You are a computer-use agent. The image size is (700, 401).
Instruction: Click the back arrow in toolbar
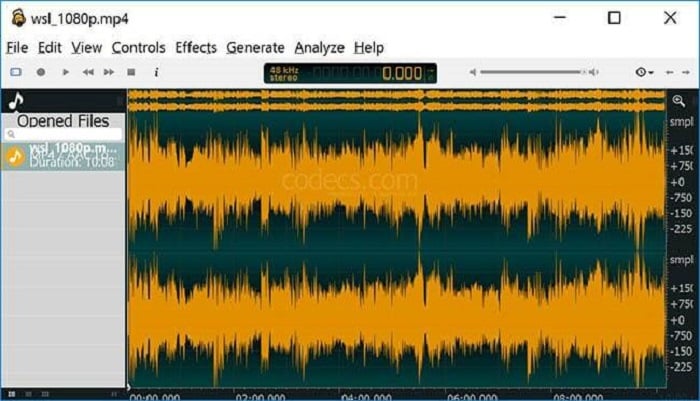click(x=670, y=72)
